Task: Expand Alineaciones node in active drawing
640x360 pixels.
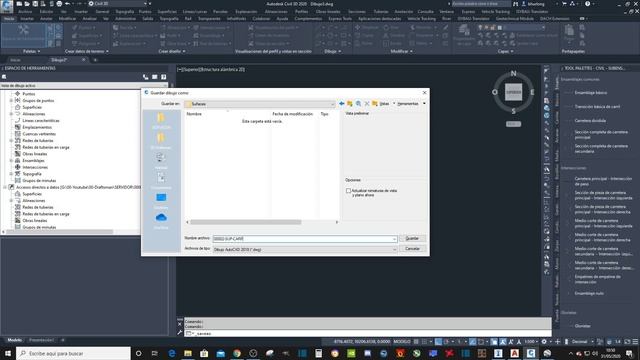Action: [11, 114]
